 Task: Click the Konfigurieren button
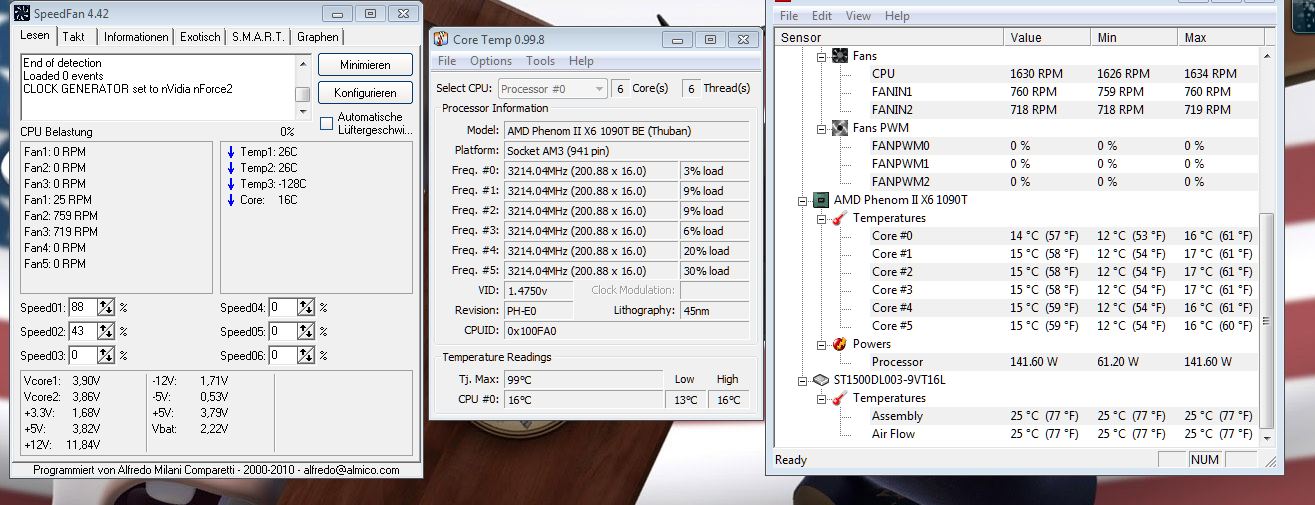tap(366, 93)
